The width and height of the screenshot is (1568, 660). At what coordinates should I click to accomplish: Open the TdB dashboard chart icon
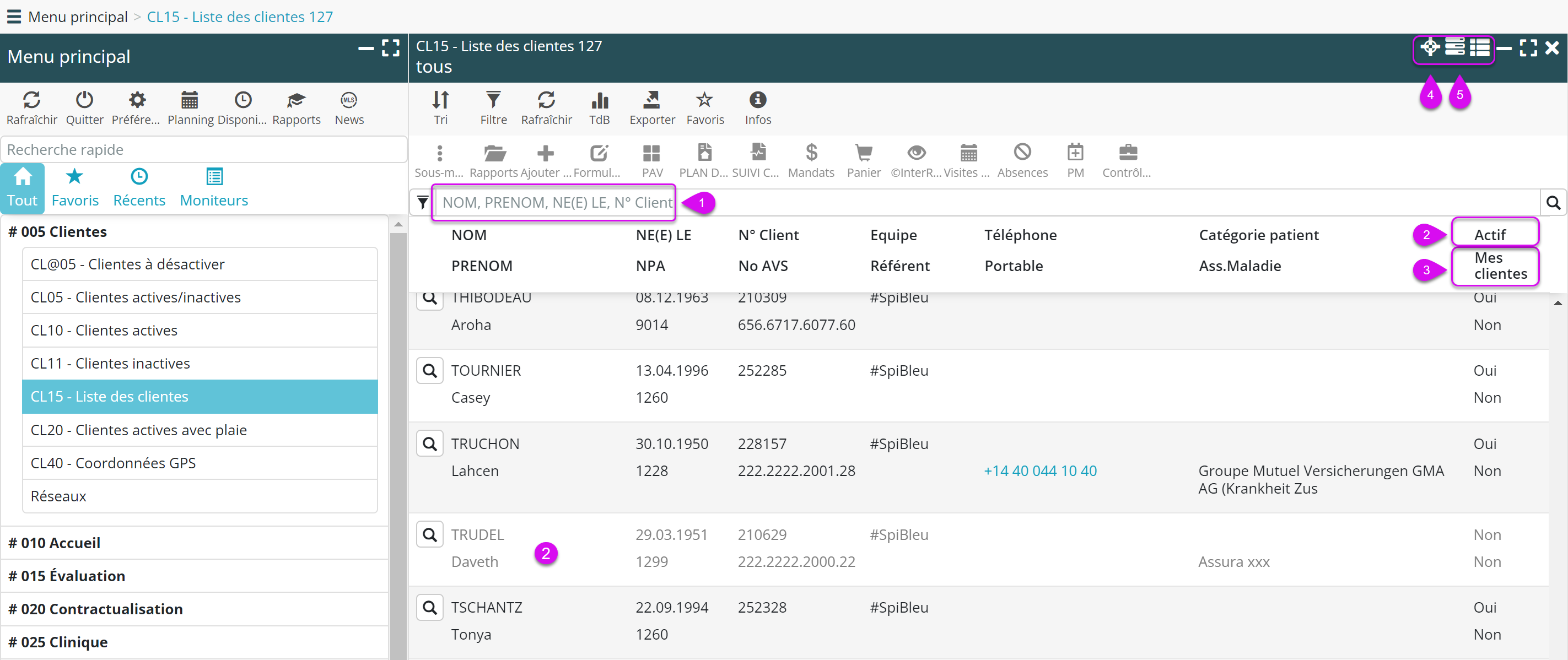tap(599, 100)
